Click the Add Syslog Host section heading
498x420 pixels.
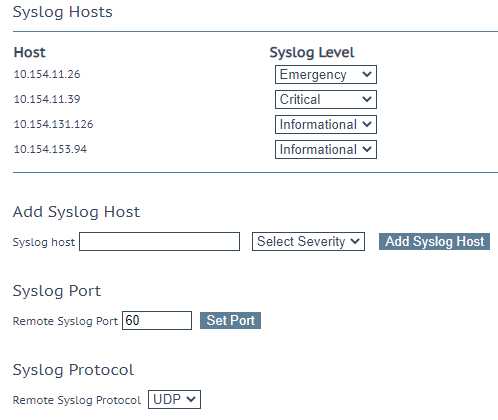tap(76, 212)
